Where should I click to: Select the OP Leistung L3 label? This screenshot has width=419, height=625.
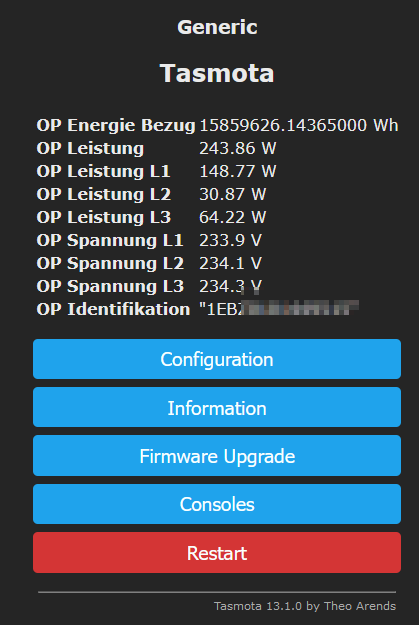[104, 217]
